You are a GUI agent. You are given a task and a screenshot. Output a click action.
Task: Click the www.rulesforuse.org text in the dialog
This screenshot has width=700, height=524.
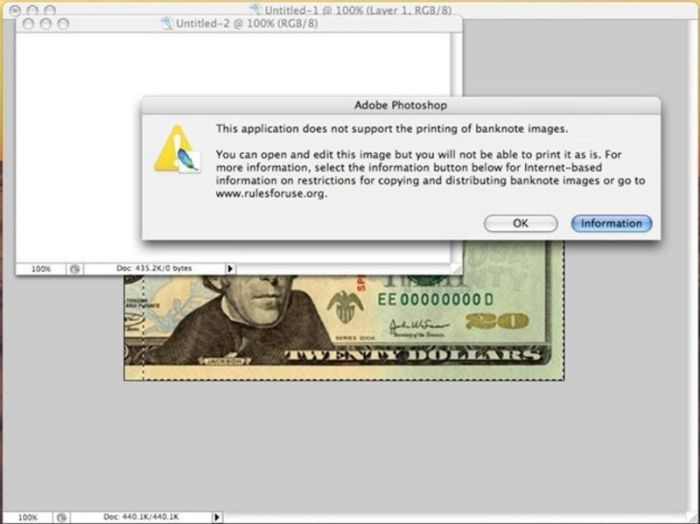click(271, 194)
